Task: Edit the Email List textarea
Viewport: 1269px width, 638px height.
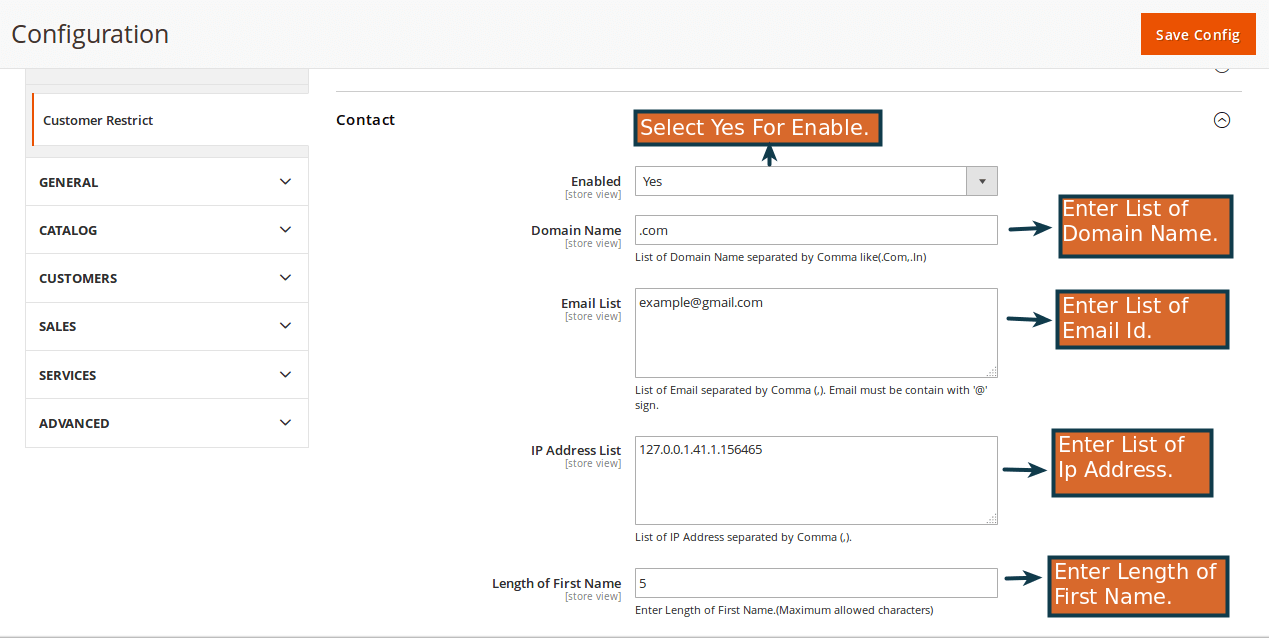Action: click(x=816, y=333)
